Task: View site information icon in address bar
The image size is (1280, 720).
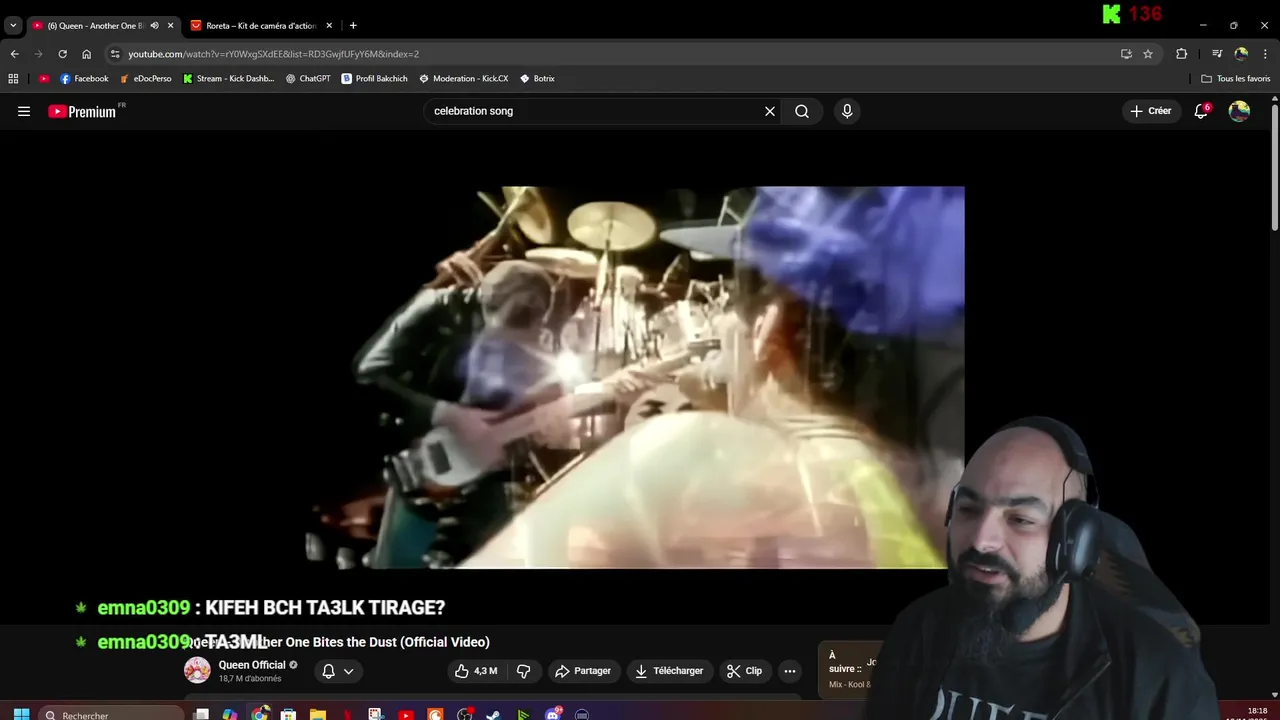Action: [x=115, y=54]
